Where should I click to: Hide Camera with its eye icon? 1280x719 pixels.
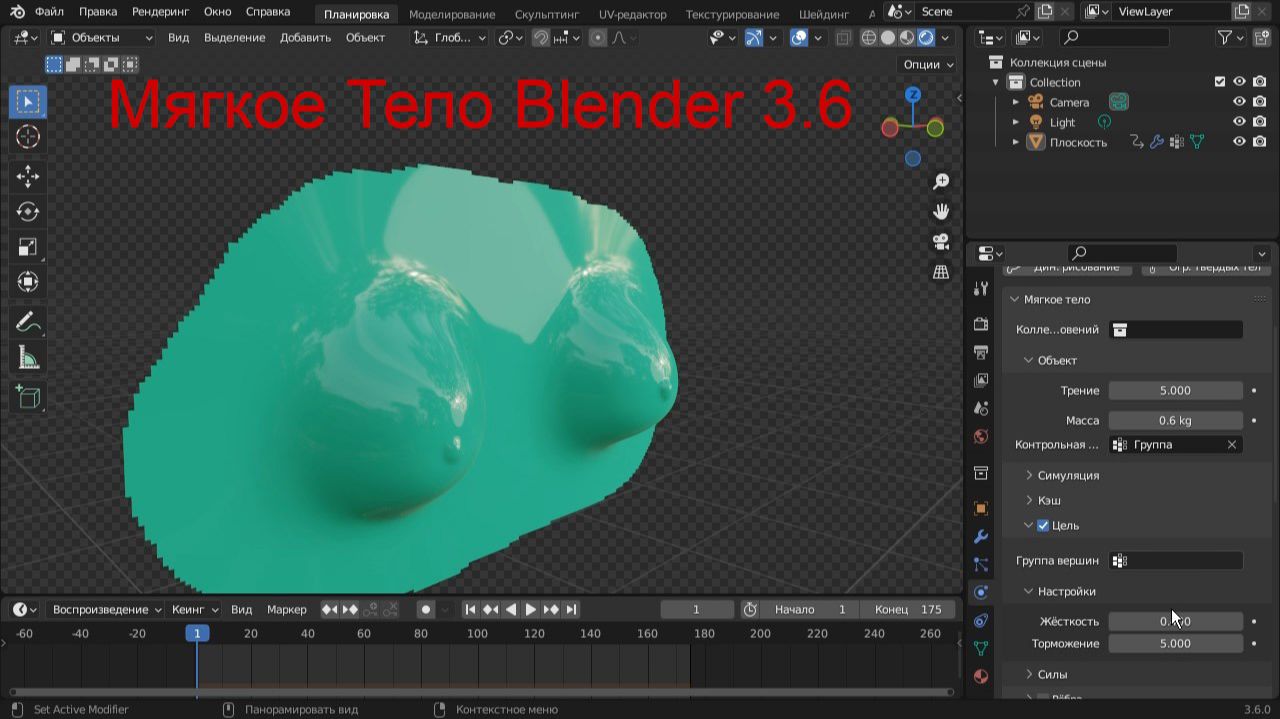tap(1239, 102)
